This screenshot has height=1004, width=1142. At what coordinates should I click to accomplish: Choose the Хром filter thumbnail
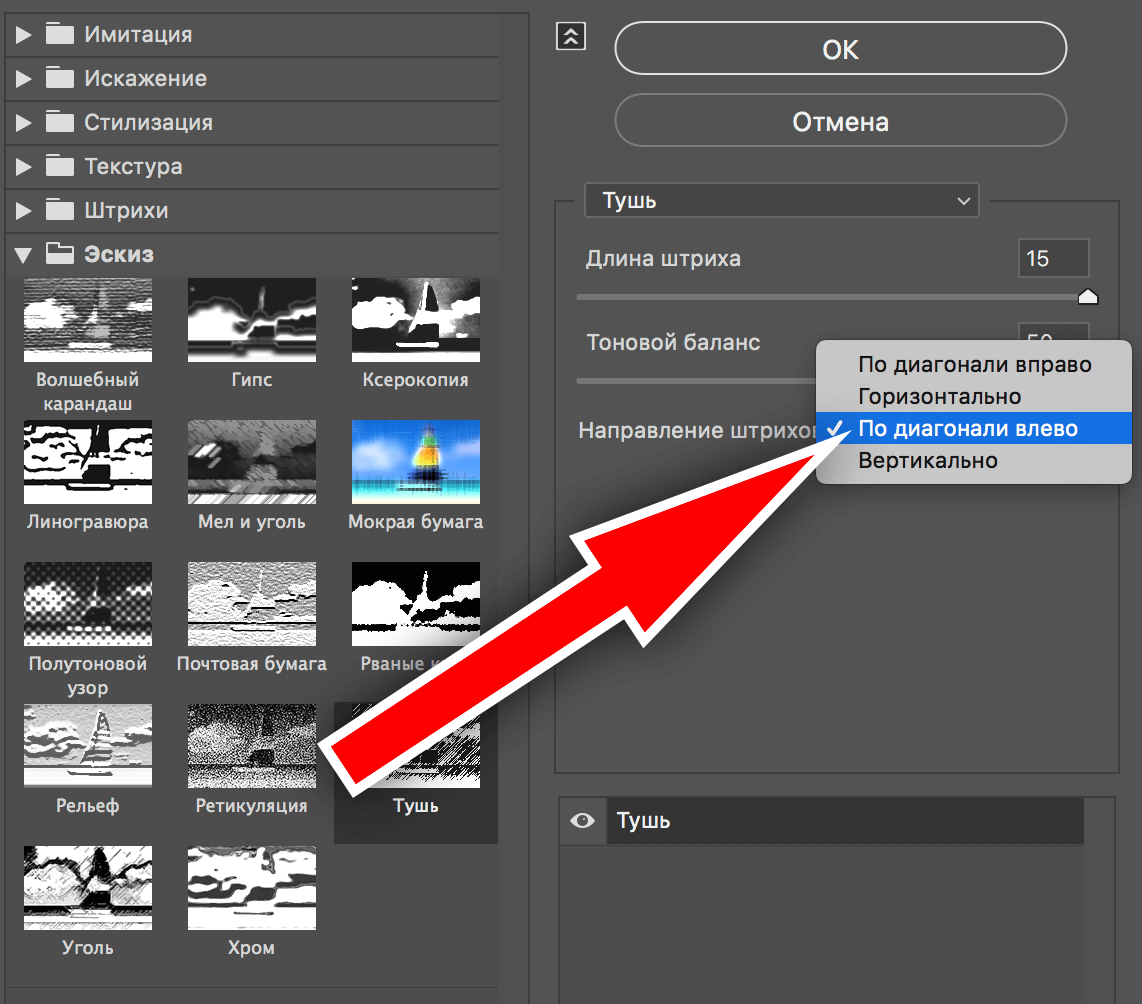[252, 888]
